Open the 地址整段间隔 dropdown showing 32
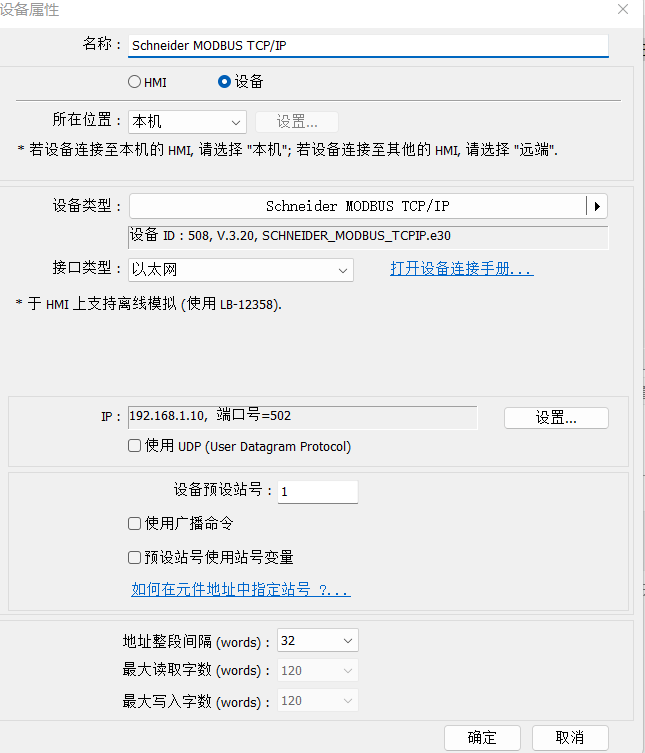The width and height of the screenshot is (645, 753). pos(317,641)
